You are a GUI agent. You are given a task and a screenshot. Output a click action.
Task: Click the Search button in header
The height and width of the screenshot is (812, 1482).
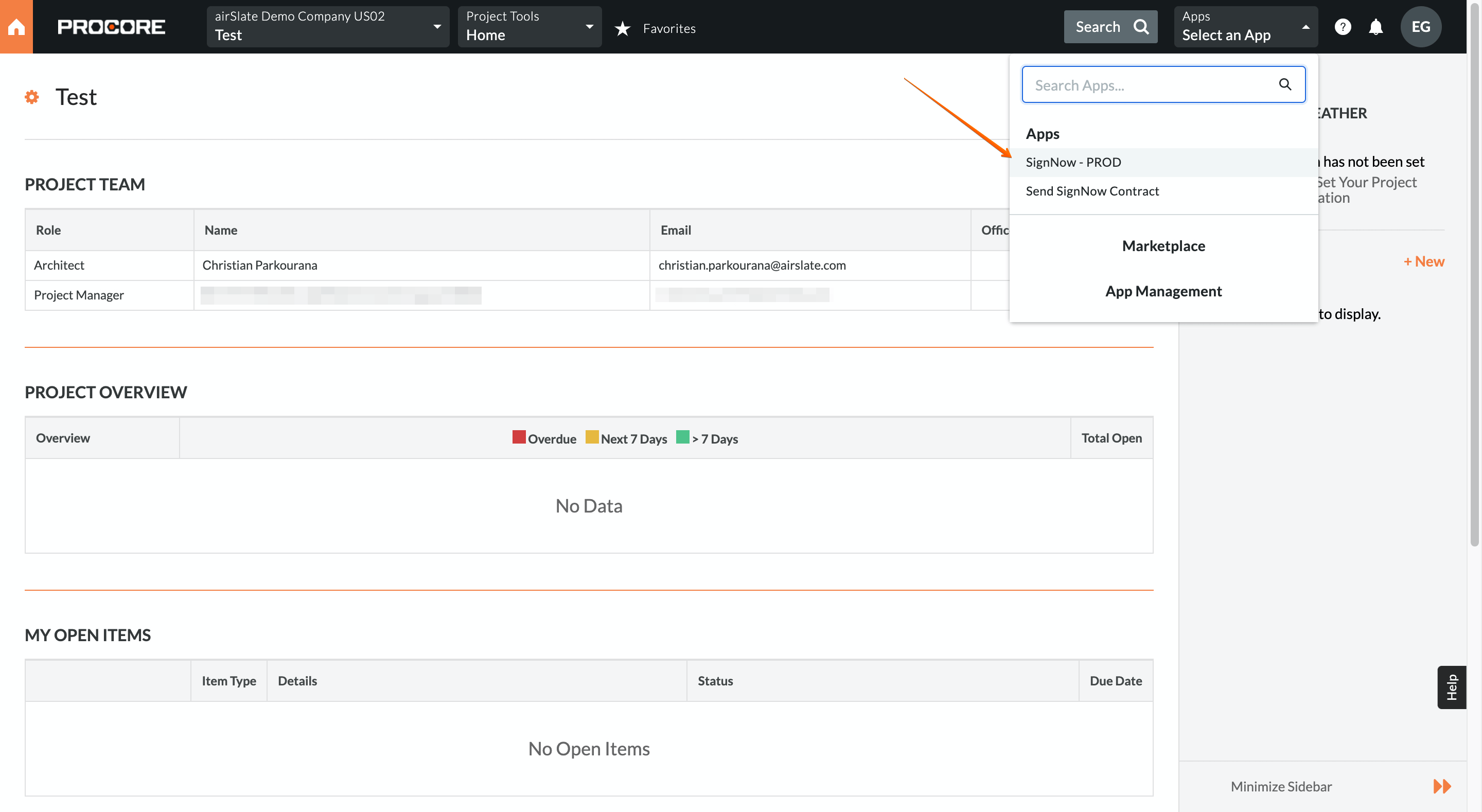[x=1110, y=26]
